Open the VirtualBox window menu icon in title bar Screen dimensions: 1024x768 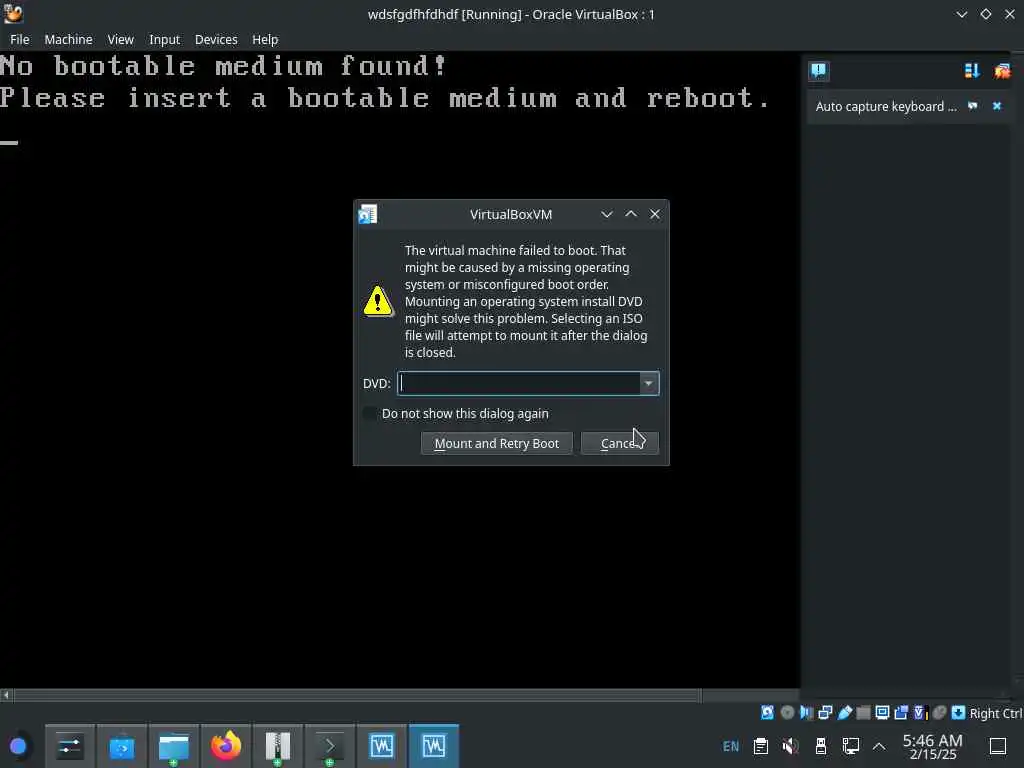13,14
